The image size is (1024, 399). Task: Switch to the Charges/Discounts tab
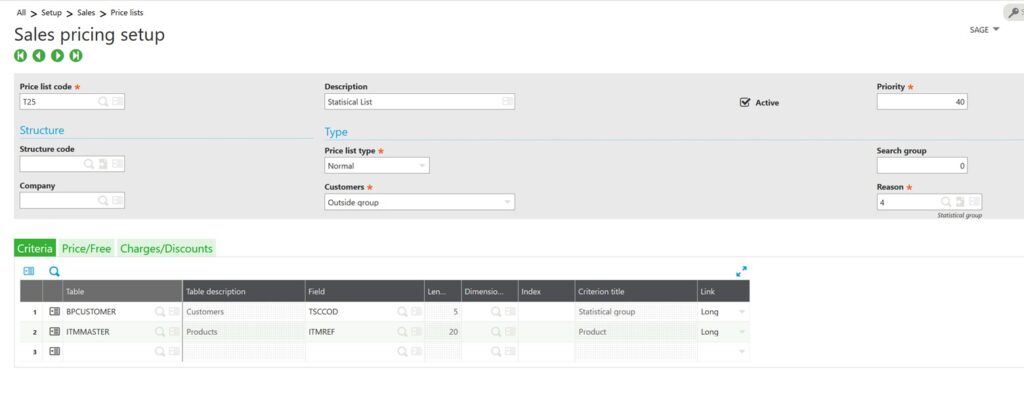click(167, 248)
